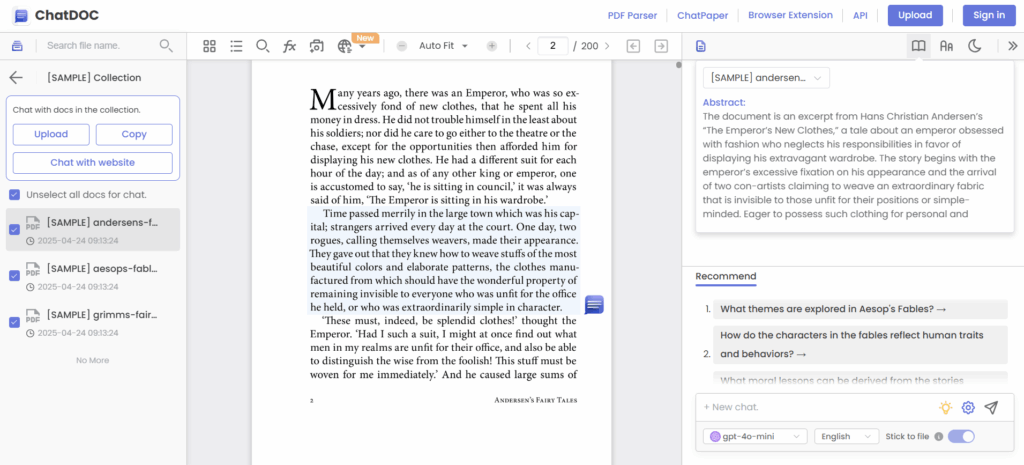
Task: Zoom in with the plus icon
Action: click(492, 46)
